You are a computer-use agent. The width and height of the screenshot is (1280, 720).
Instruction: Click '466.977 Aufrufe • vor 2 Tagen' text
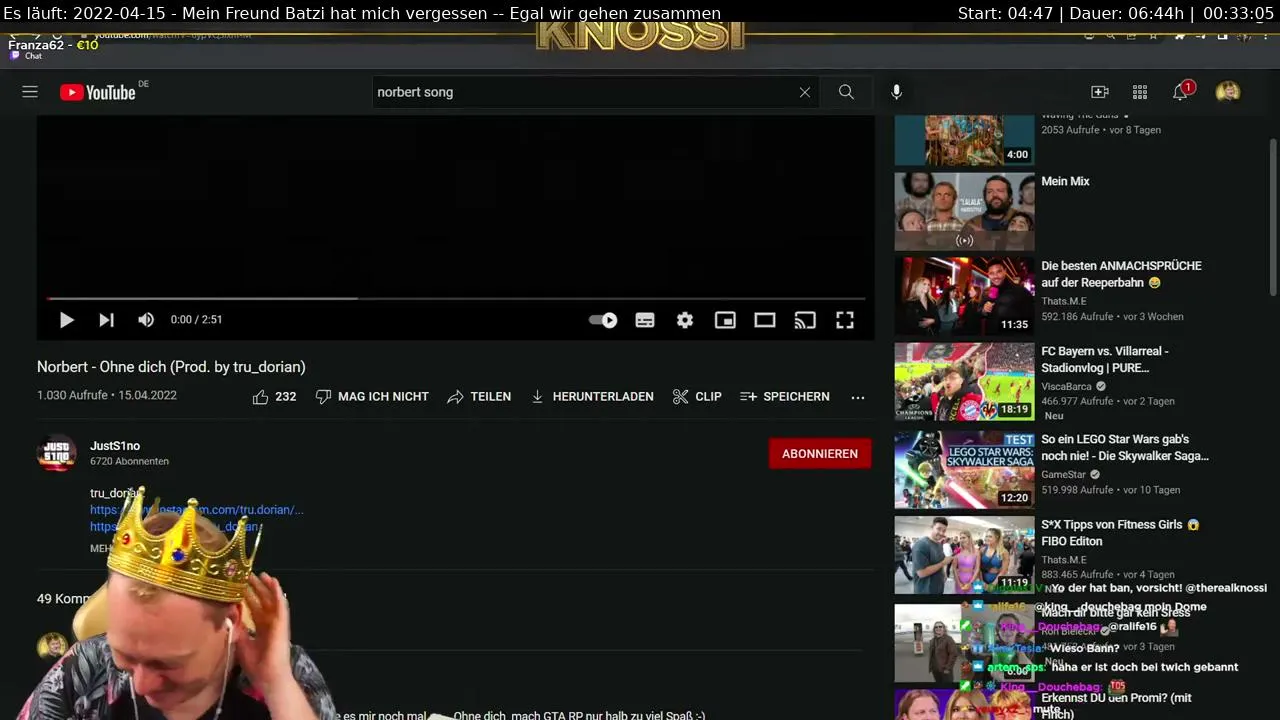[x=1108, y=401]
